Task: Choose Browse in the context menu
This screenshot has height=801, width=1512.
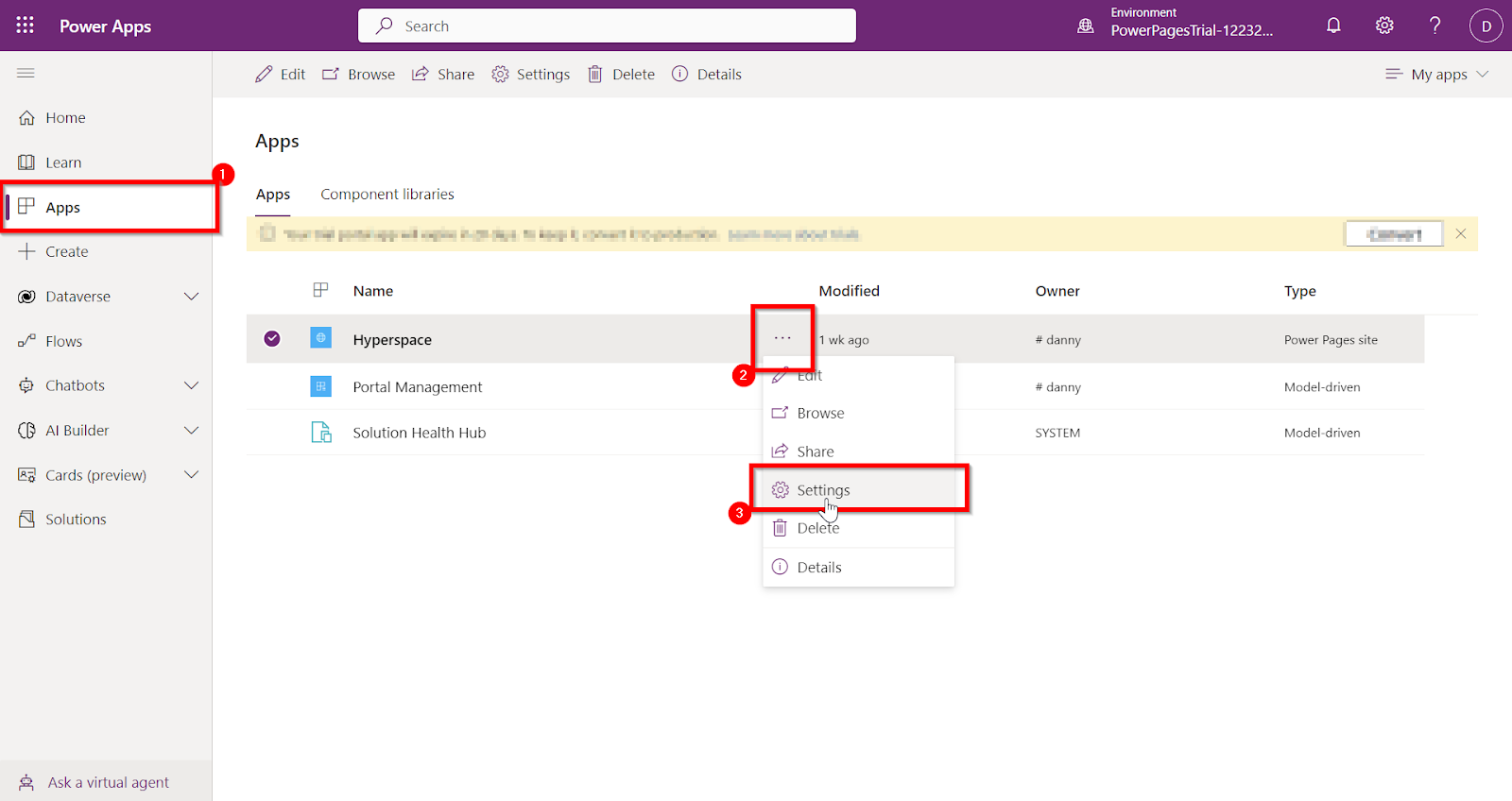Action: pyautogui.click(x=858, y=413)
